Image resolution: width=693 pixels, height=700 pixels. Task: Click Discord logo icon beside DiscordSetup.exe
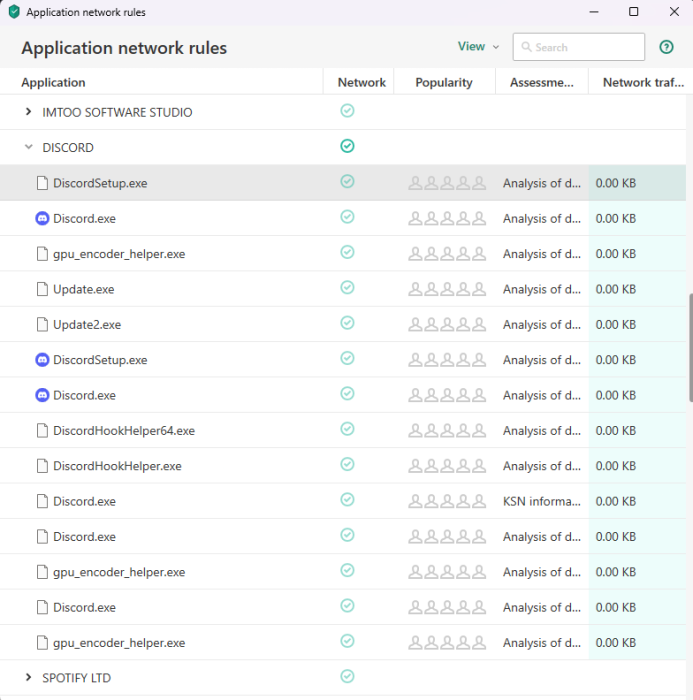[42, 360]
